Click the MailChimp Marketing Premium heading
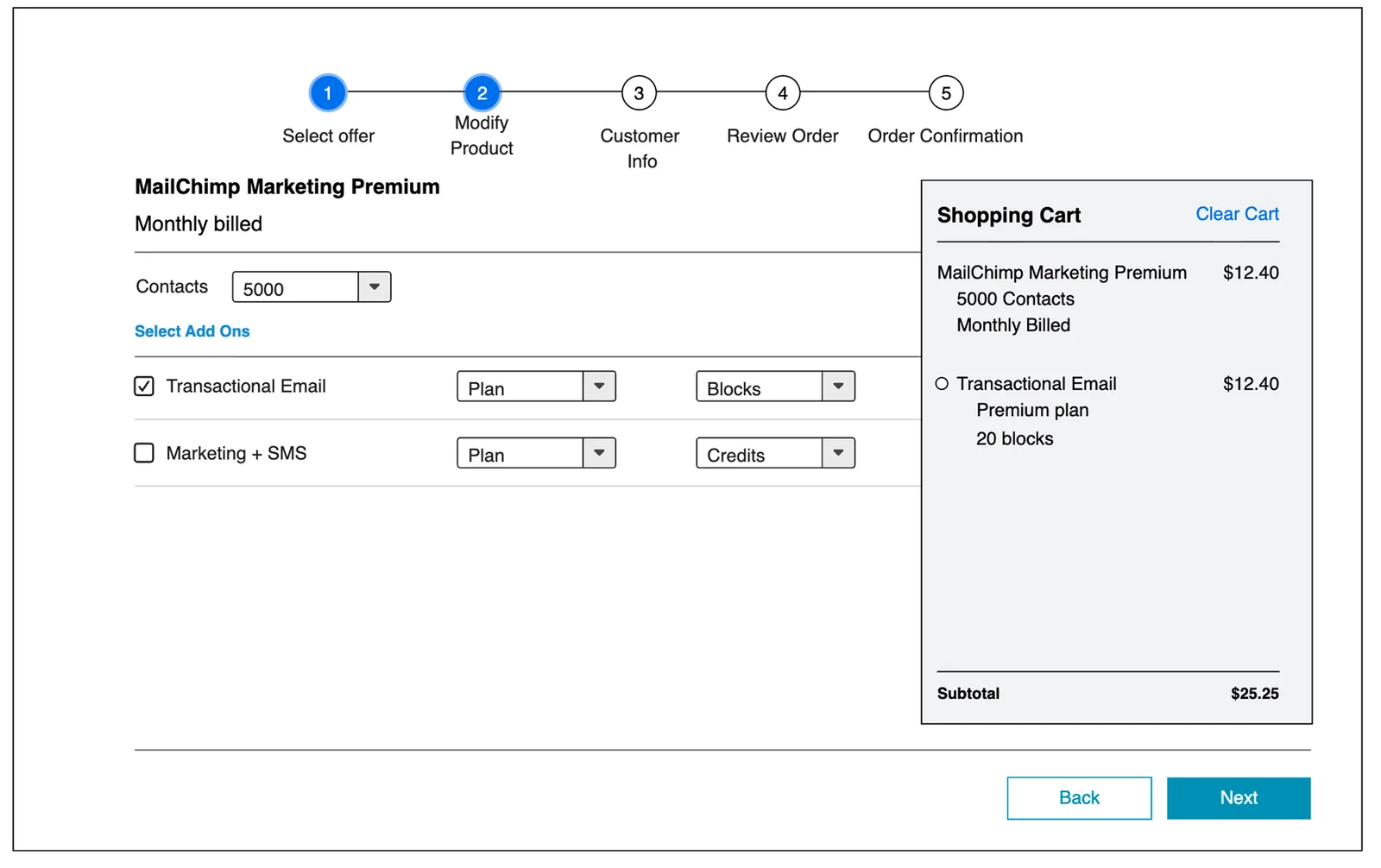The image size is (1381, 868). [287, 187]
